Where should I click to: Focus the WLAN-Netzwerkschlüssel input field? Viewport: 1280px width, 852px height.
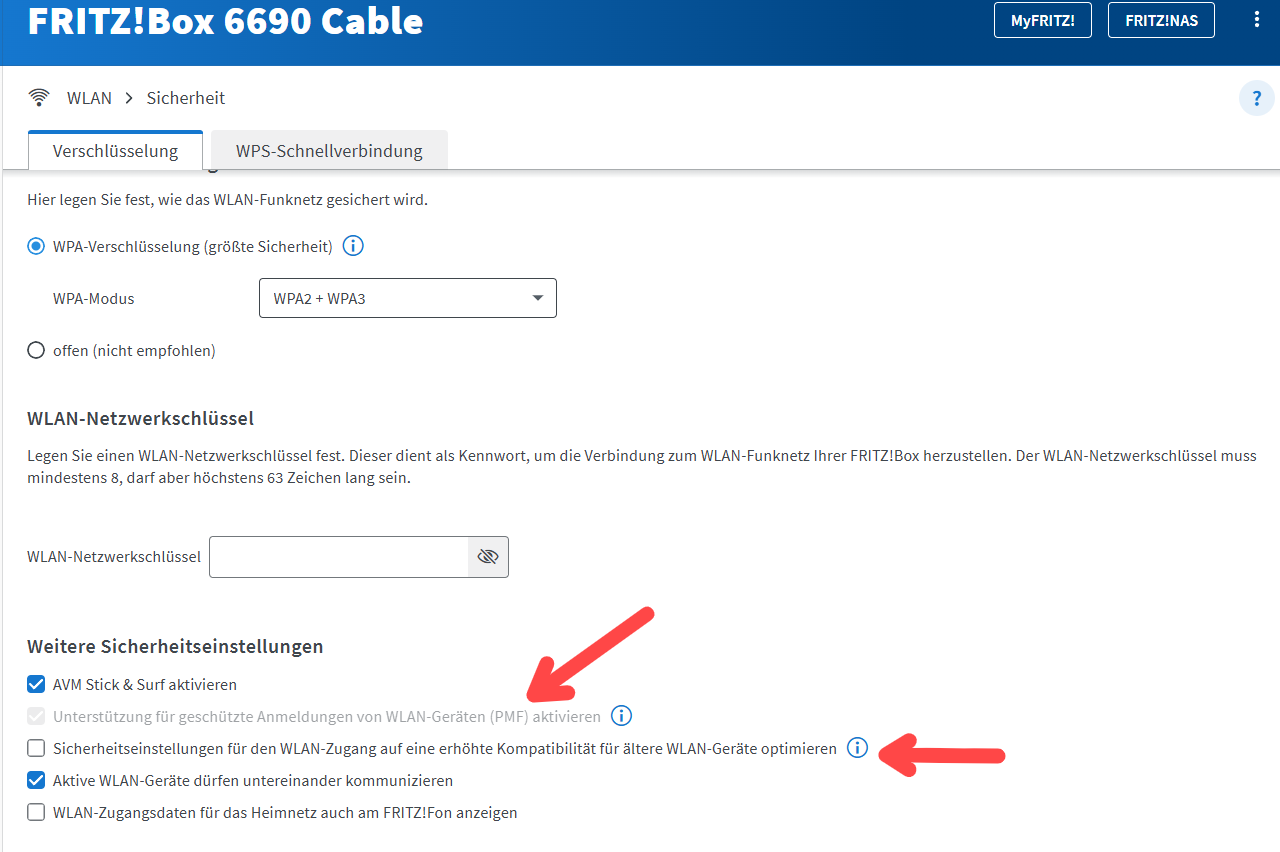point(339,557)
